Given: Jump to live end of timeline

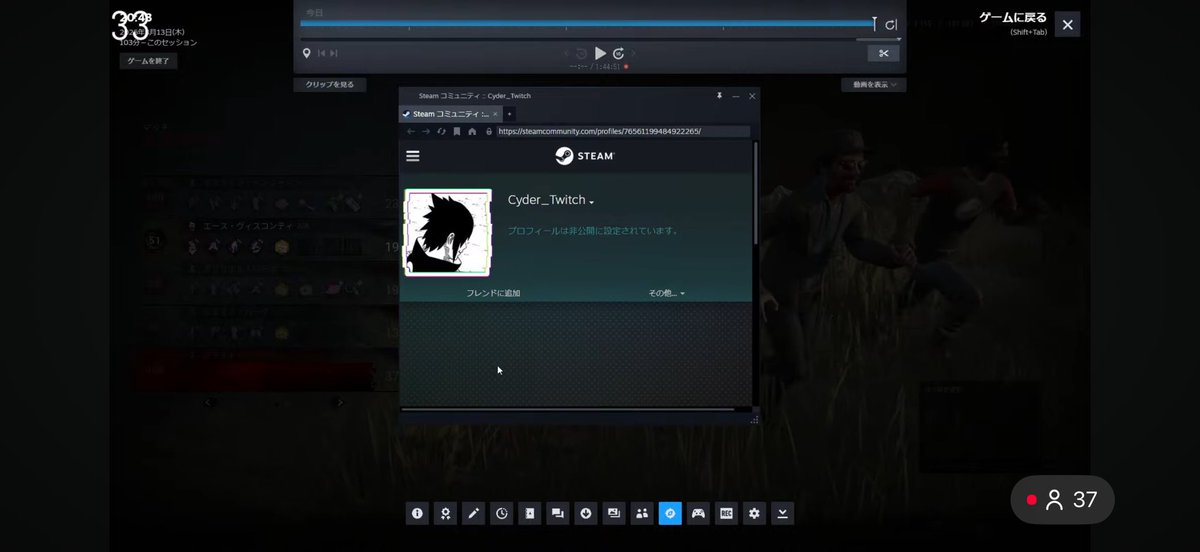Looking at the screenshot, I should click(892, 24).
